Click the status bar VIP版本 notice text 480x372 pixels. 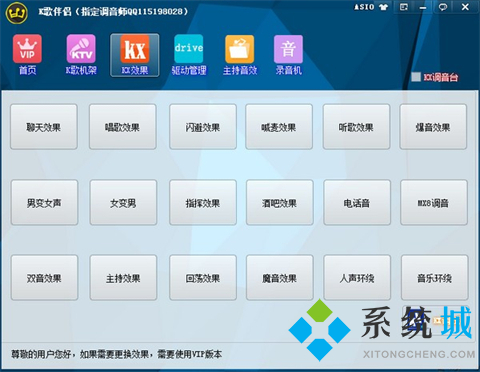(x=117, y=354)
